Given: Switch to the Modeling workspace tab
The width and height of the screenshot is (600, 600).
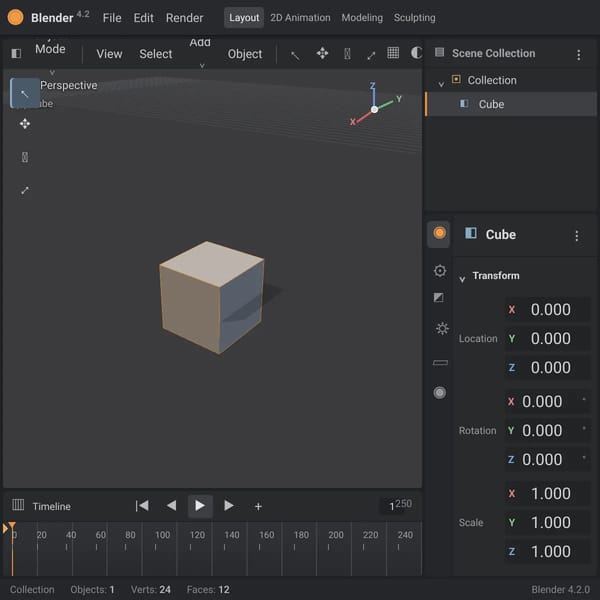Looking at the screenshot, I should (362, 18).
